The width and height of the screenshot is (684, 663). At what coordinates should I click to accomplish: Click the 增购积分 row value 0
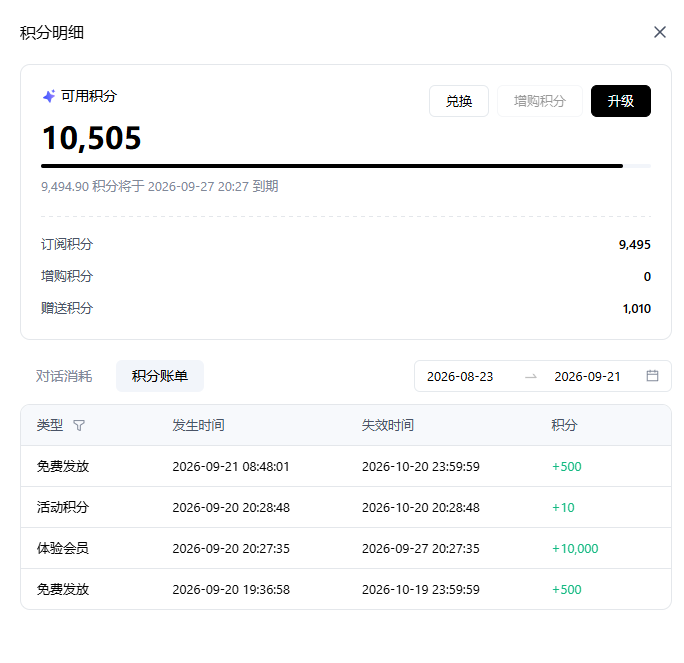[647, 277]
